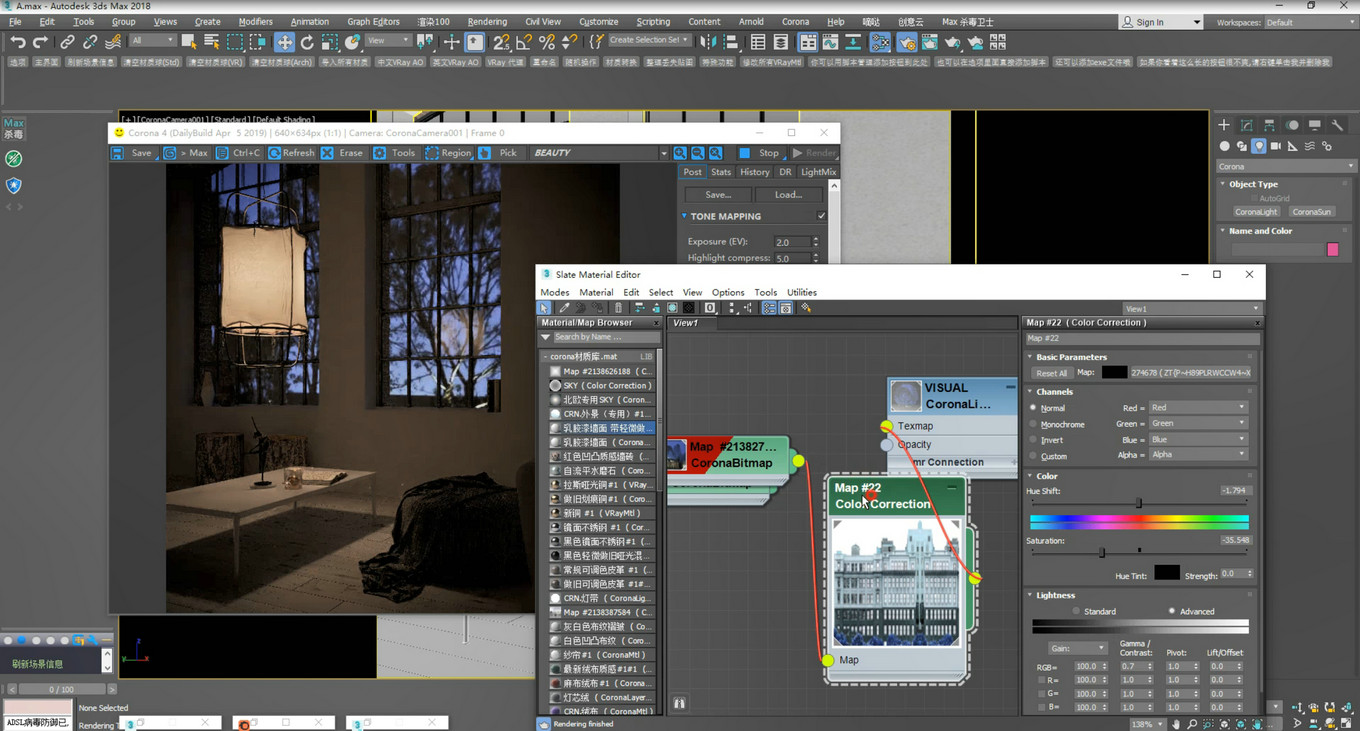
Task: Choose Standard lightness radio button
Action: [1076, 611]
